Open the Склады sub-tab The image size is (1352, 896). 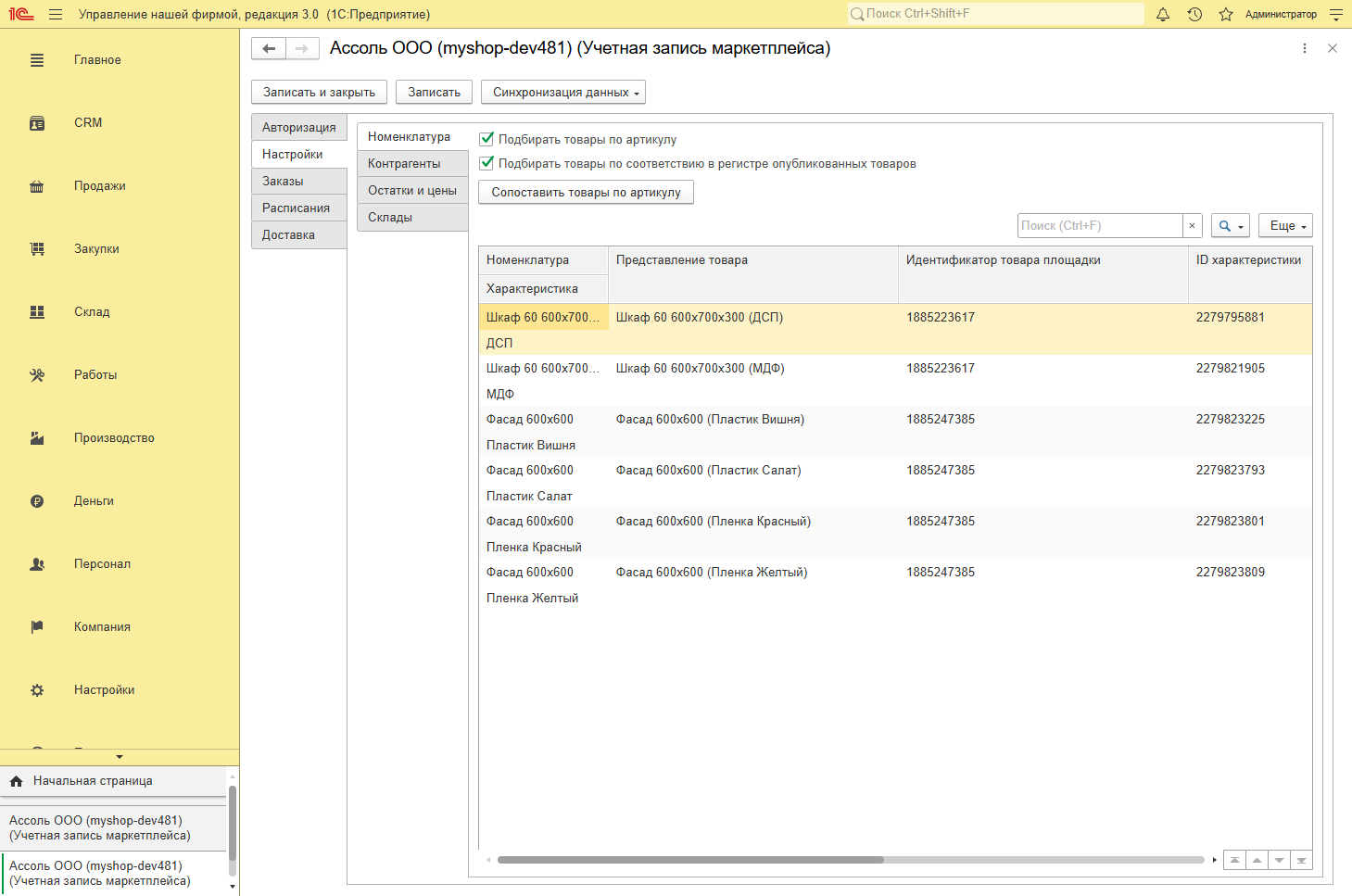click(x=412, y=218)
